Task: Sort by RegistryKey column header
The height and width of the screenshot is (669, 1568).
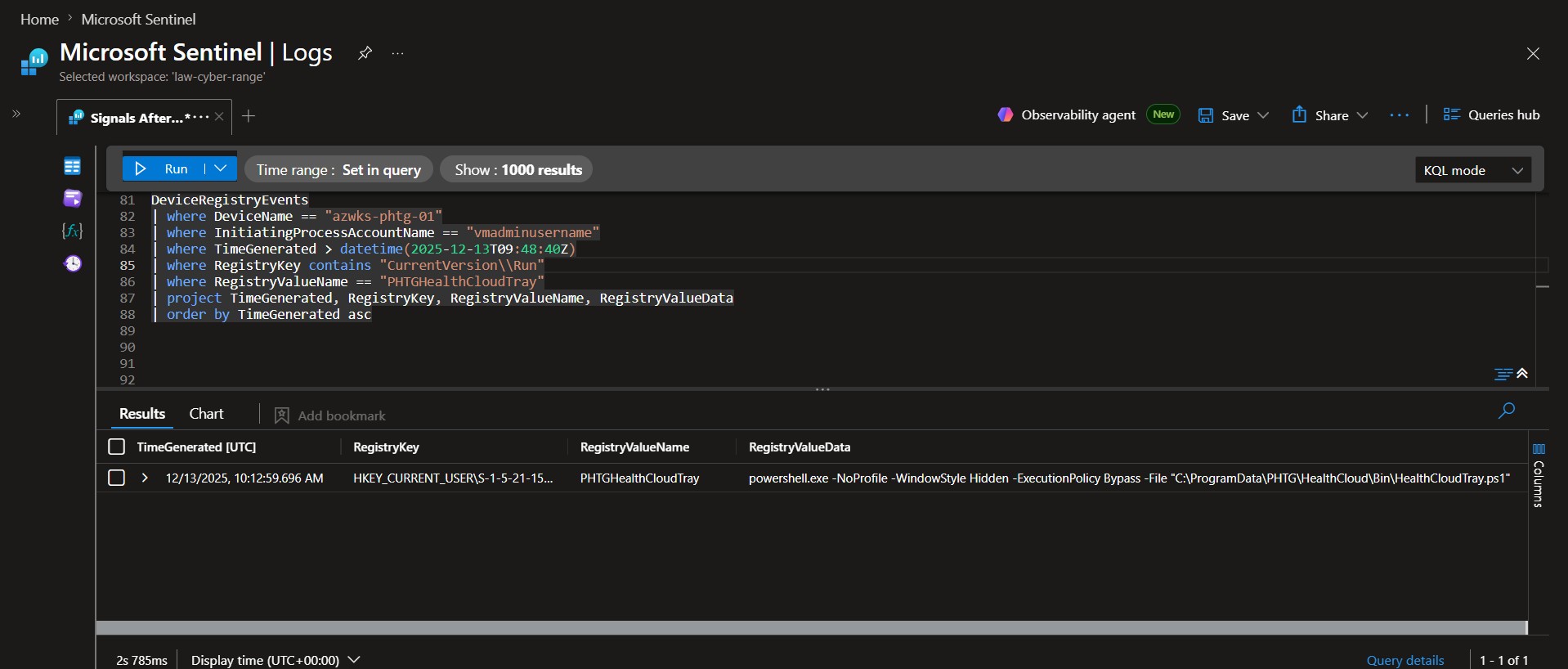Action: (386, 447)
